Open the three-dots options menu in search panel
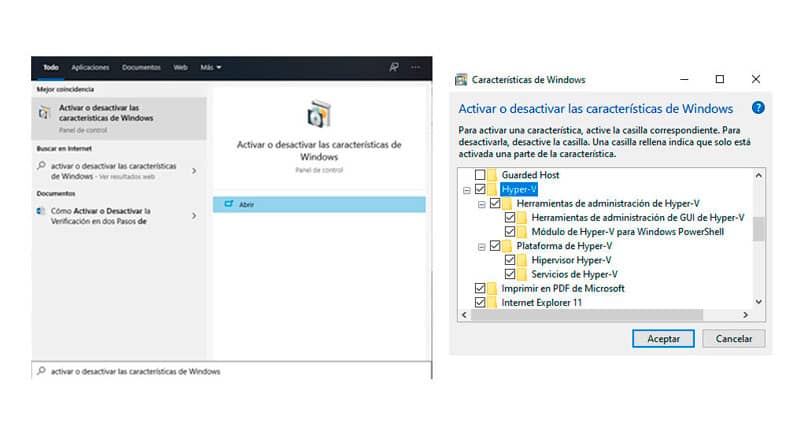The image size is (806, 433). pos(415,67)
